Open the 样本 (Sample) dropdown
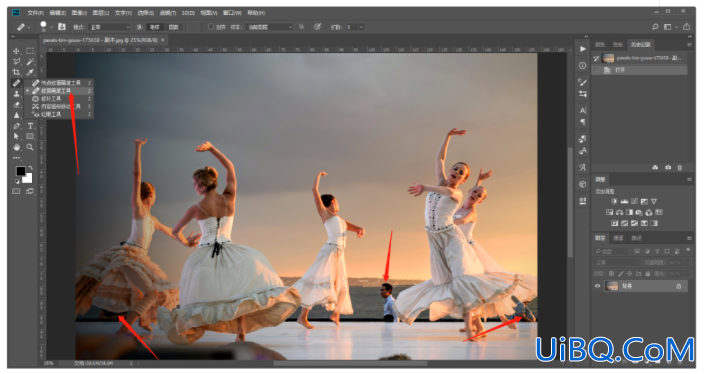This screenshot has width=705, height=374. [269, 27]
